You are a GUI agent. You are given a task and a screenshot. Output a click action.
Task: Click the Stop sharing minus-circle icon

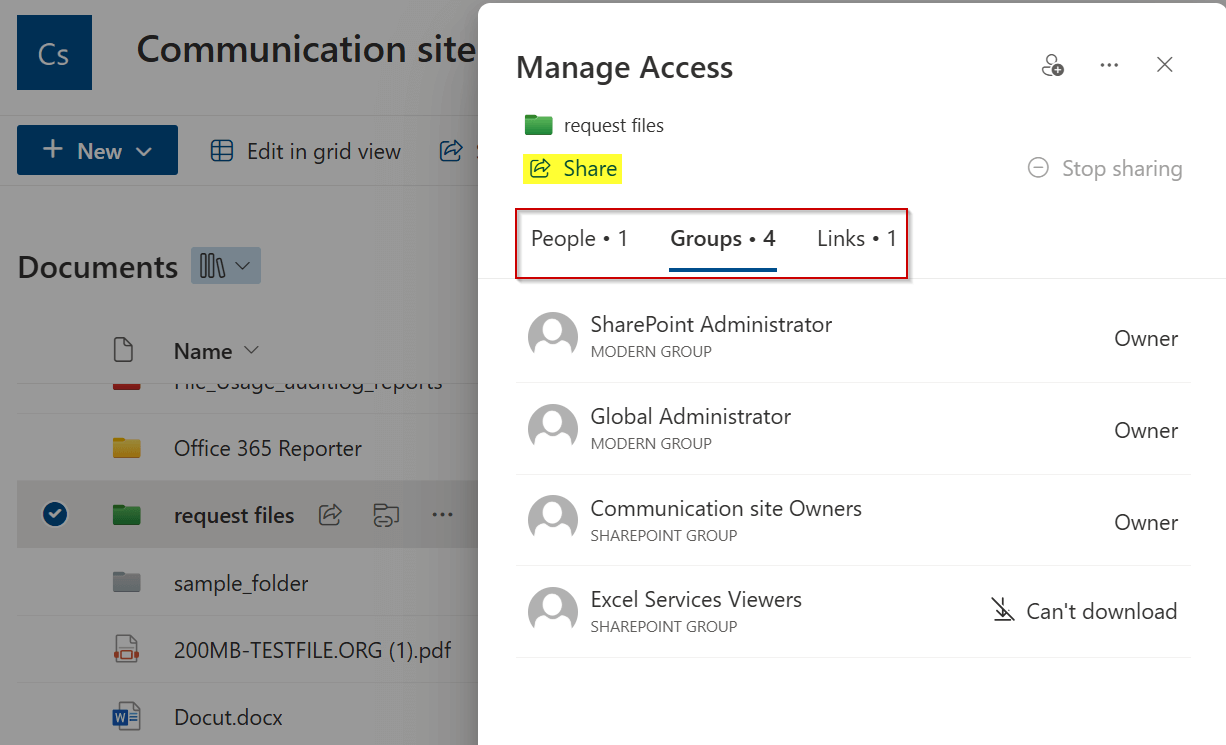pos(1038,168)
